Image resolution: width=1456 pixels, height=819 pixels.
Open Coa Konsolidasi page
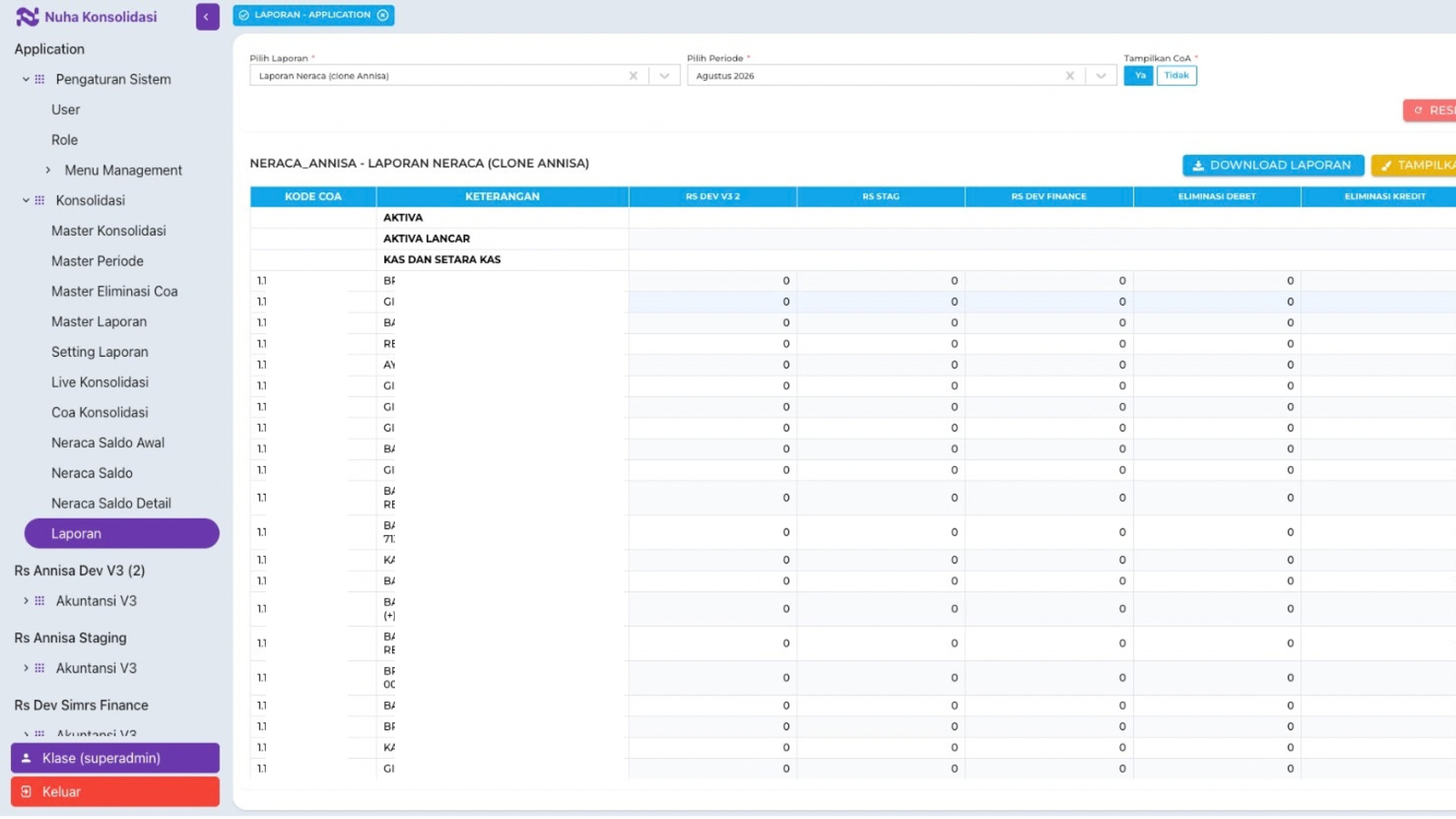pos(100,412)
